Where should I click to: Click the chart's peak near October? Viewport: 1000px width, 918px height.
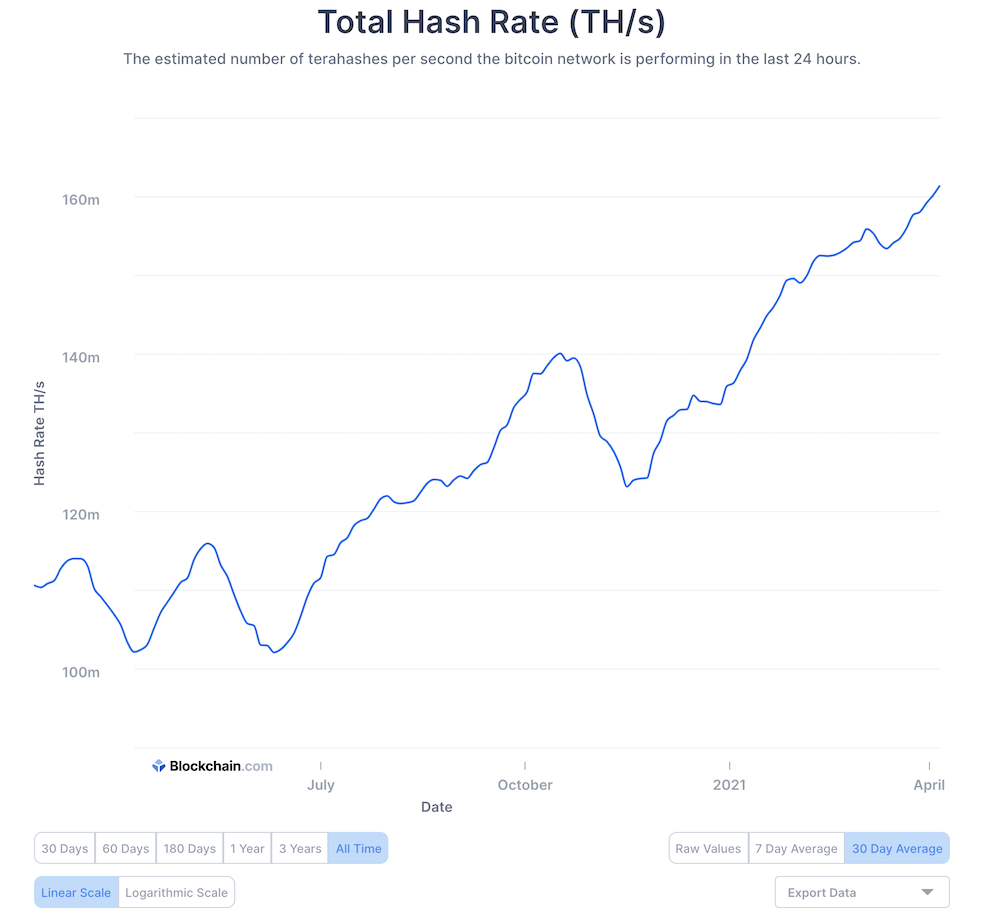pyautogui.click(x=559, y=354)
